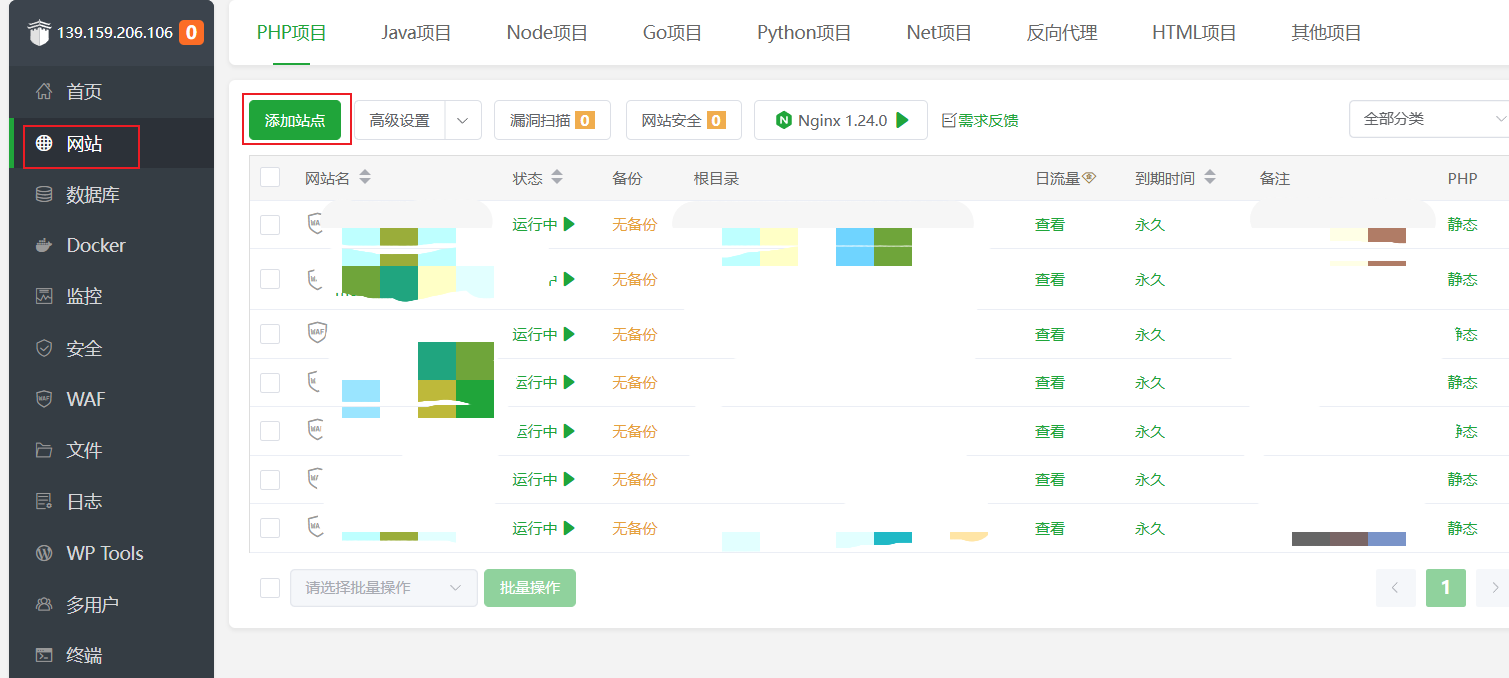Image resolution: width=1509 pixels, height=678 pixels.
Task: Open the 终端 terminal icon
Action: coord(44,656)
